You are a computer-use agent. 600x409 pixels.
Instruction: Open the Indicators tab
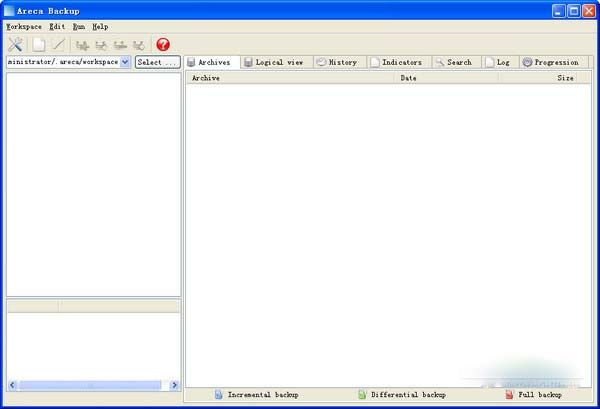click(x=399, y=62)
